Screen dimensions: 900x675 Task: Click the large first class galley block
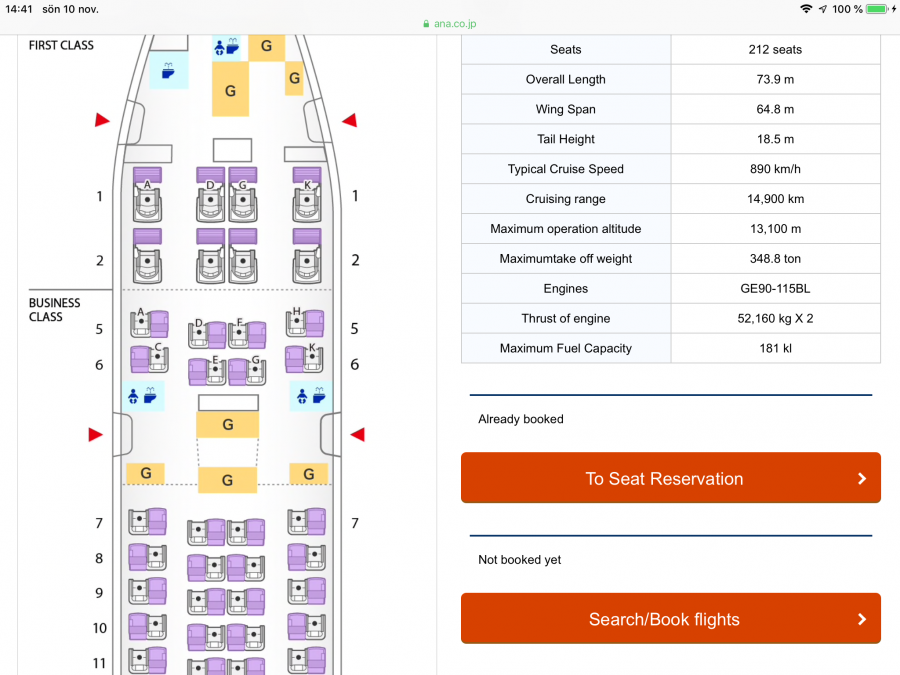click(x=230, y=90)
